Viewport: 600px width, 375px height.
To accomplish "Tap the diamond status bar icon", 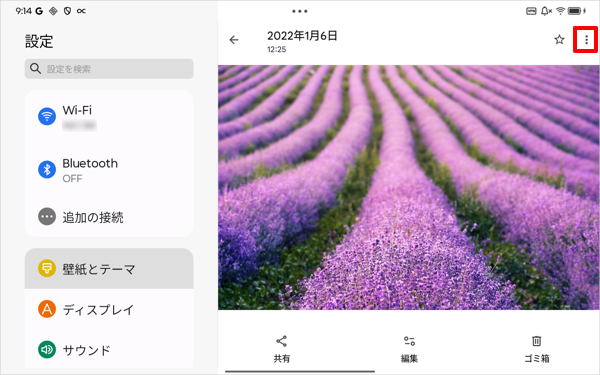I will [53, 11].
